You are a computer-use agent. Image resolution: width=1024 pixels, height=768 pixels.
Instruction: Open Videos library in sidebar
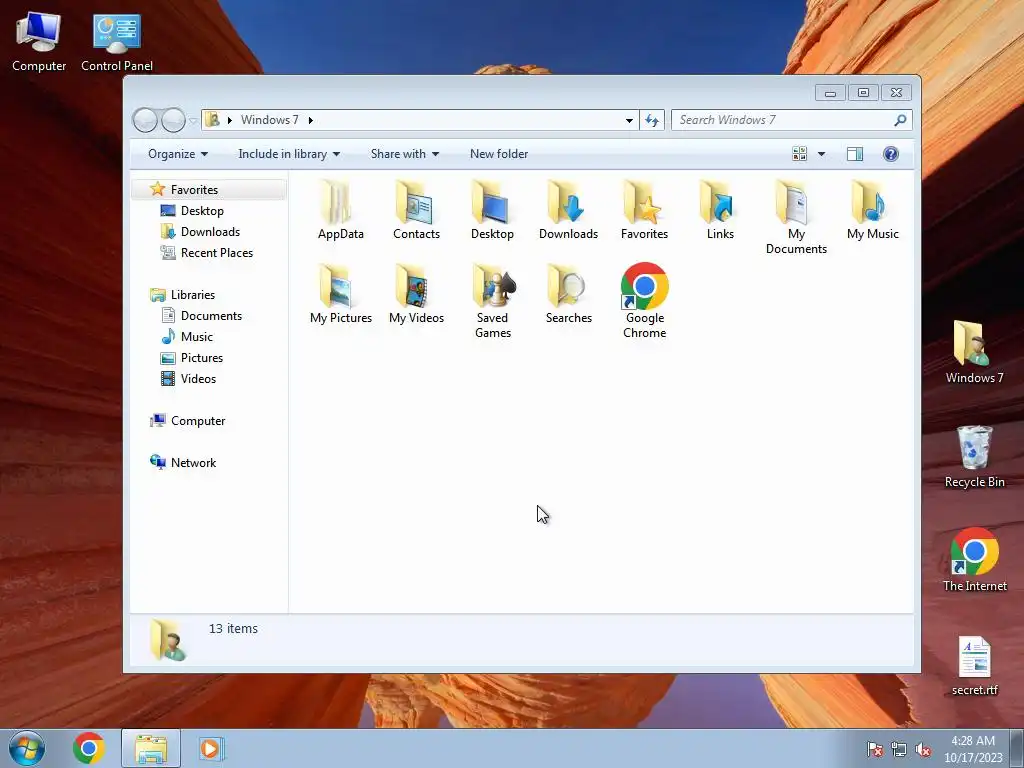(198, 379)
